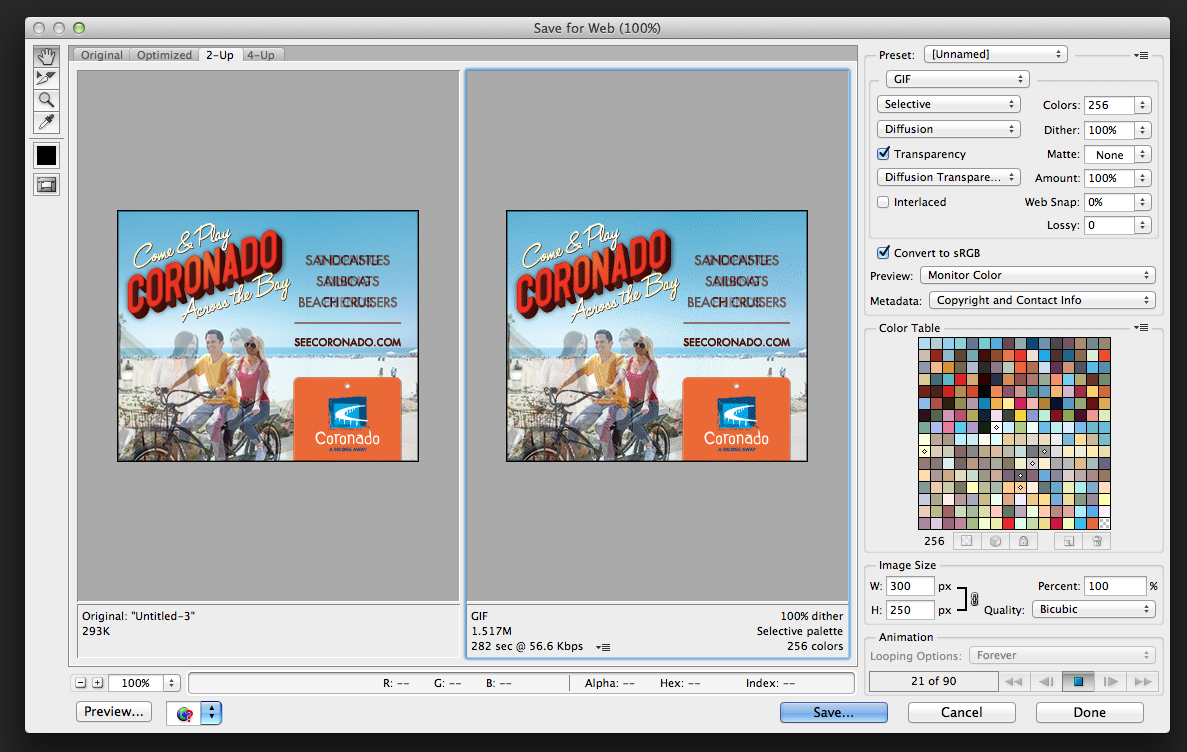
Task: Open the Diffusion Transparency dither dropdown
Action: (949, 177)
